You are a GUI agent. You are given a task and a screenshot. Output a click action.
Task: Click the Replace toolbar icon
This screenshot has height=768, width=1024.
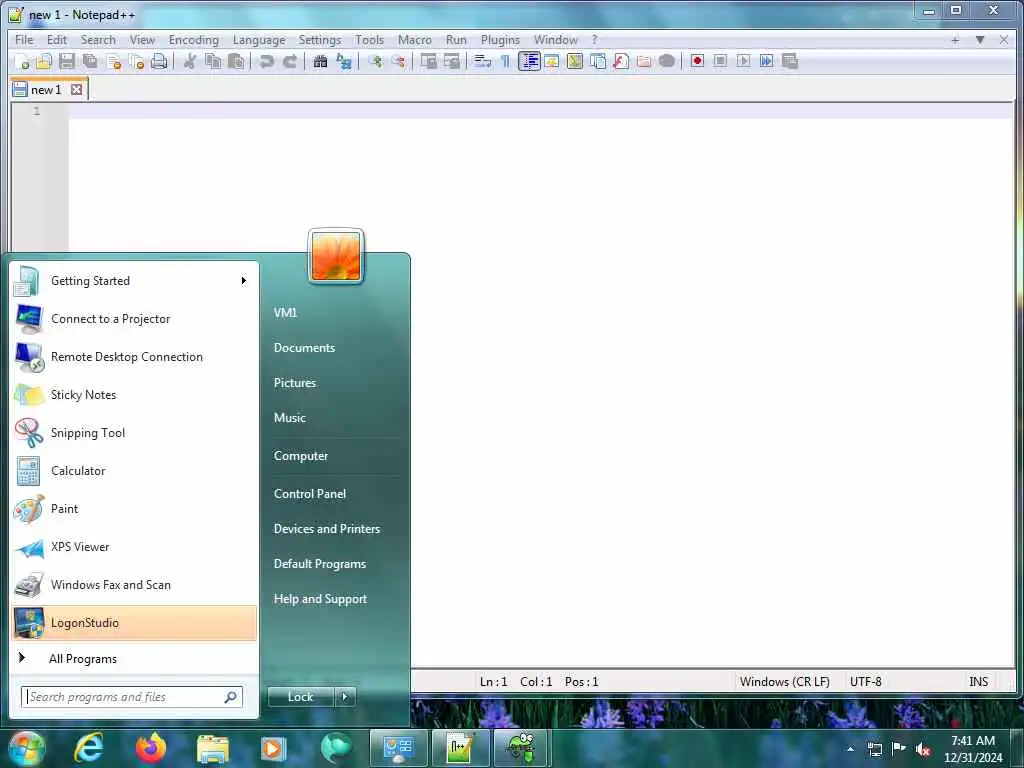(344, 62)
